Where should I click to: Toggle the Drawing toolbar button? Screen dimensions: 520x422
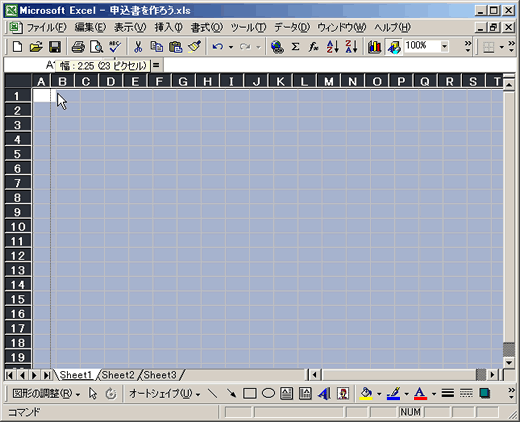(394, 47)
